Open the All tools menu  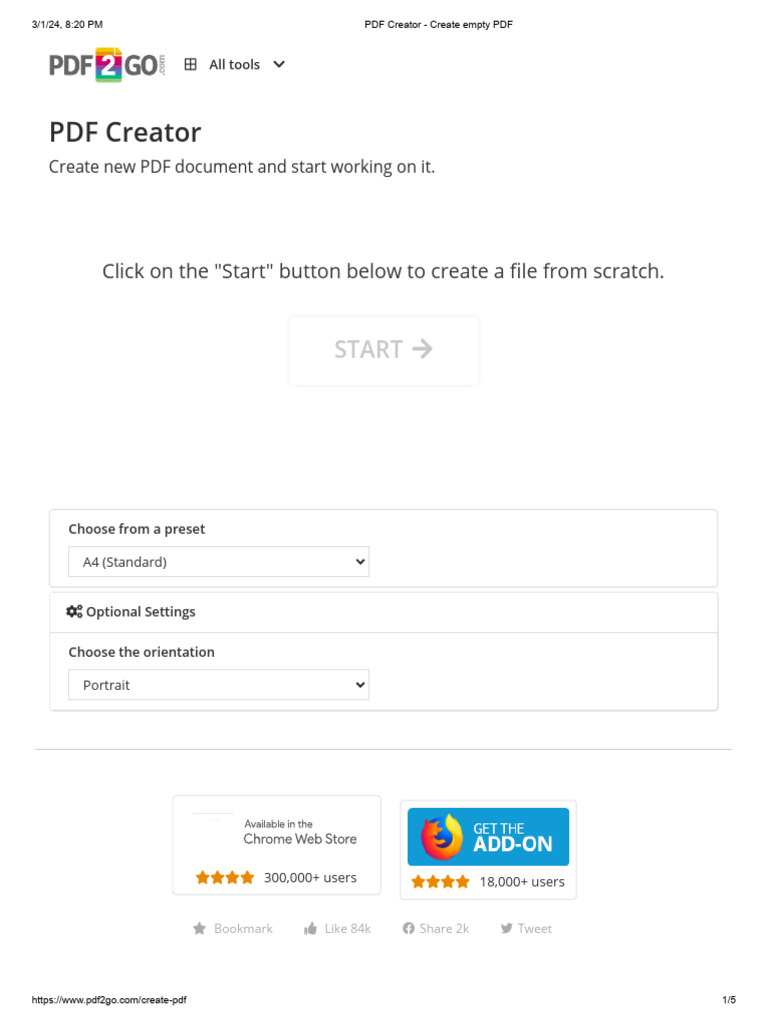[x=234, y=64]
